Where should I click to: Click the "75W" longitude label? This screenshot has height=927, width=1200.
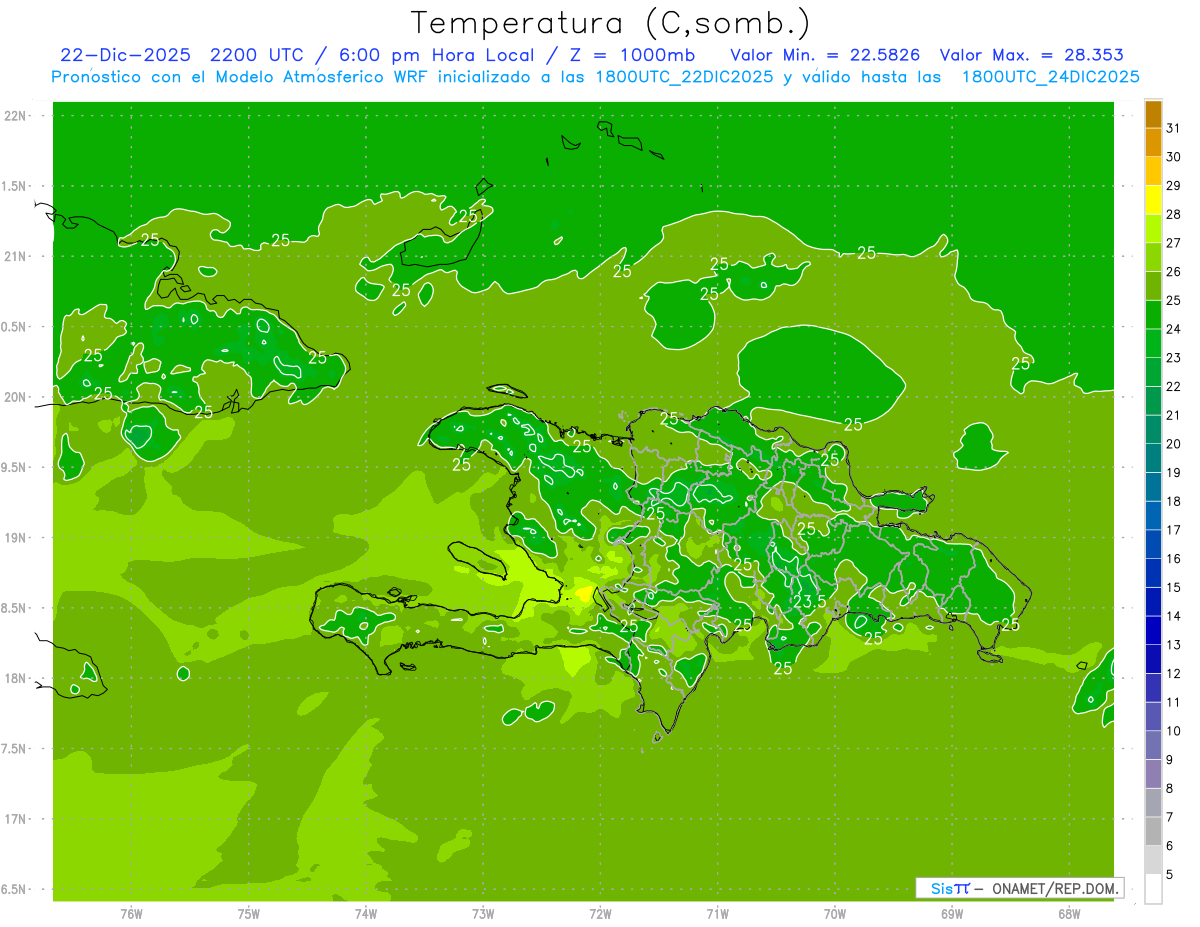coord(248,913)
